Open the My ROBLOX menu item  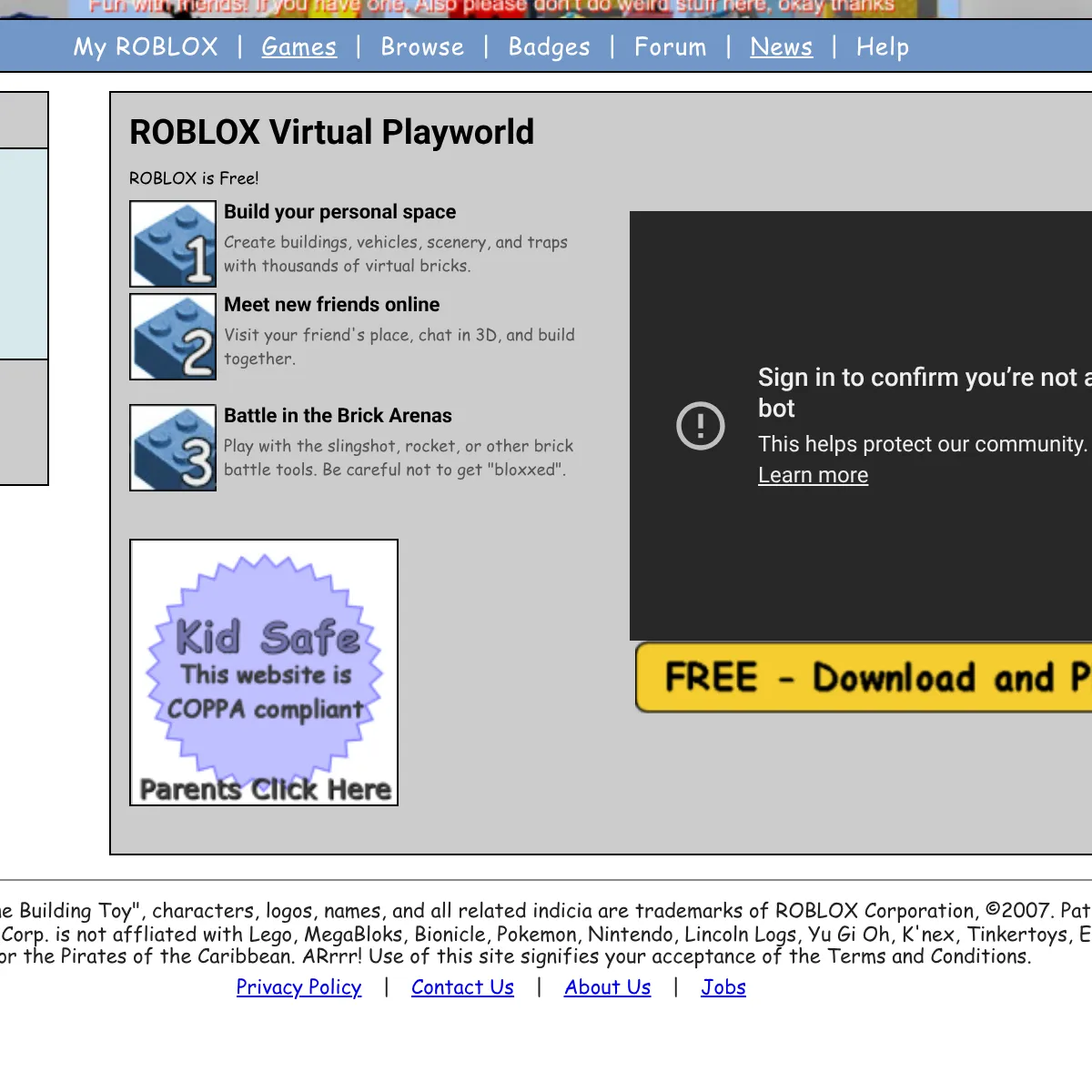(x=146, y=46)
